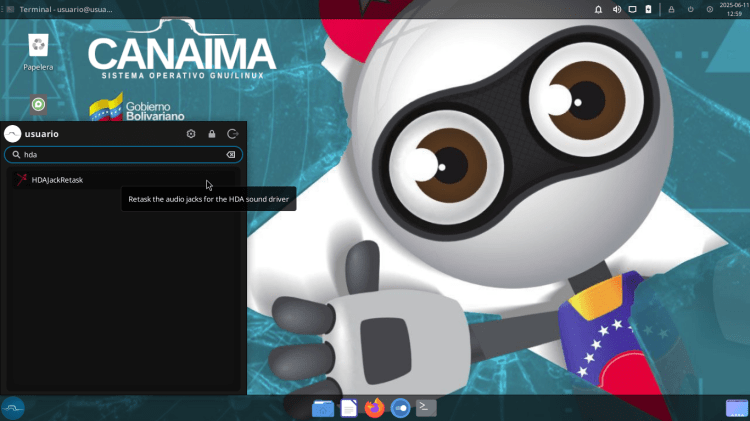Open the HDAJackRetask search result
750x421 pixels.
(x=57, y=180)
